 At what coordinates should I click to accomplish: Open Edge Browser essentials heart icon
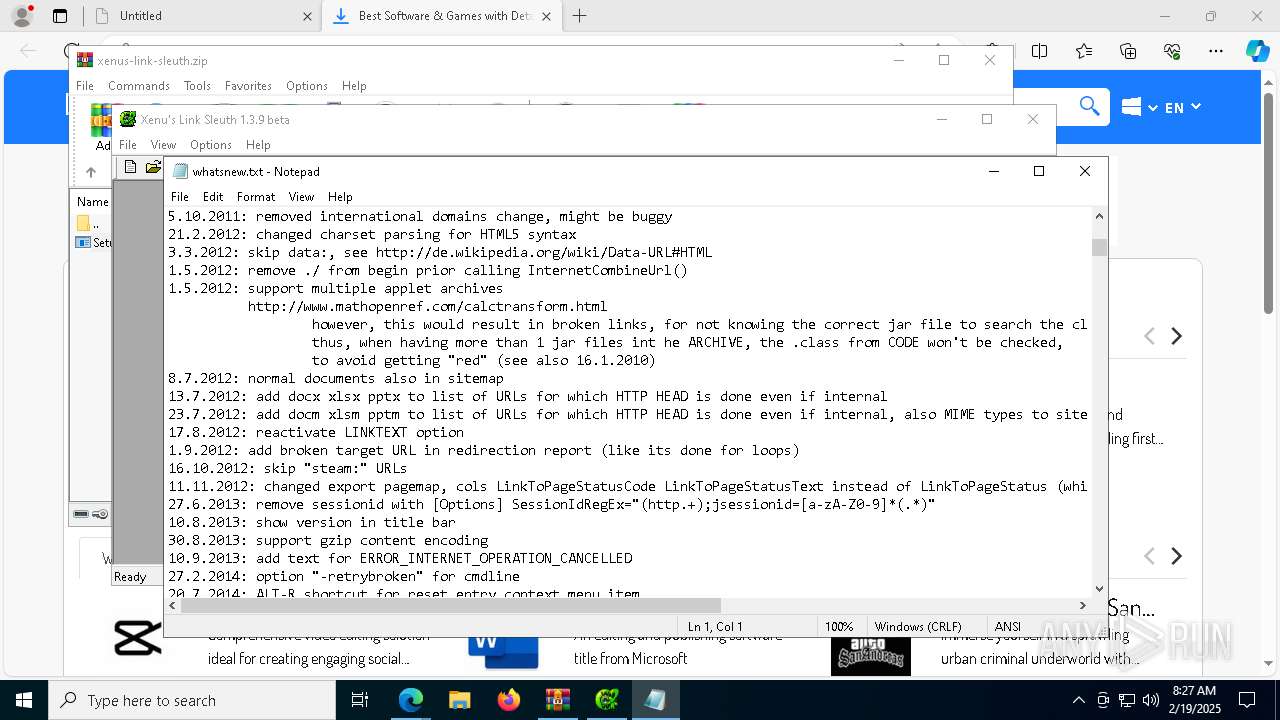(1172, 51)
